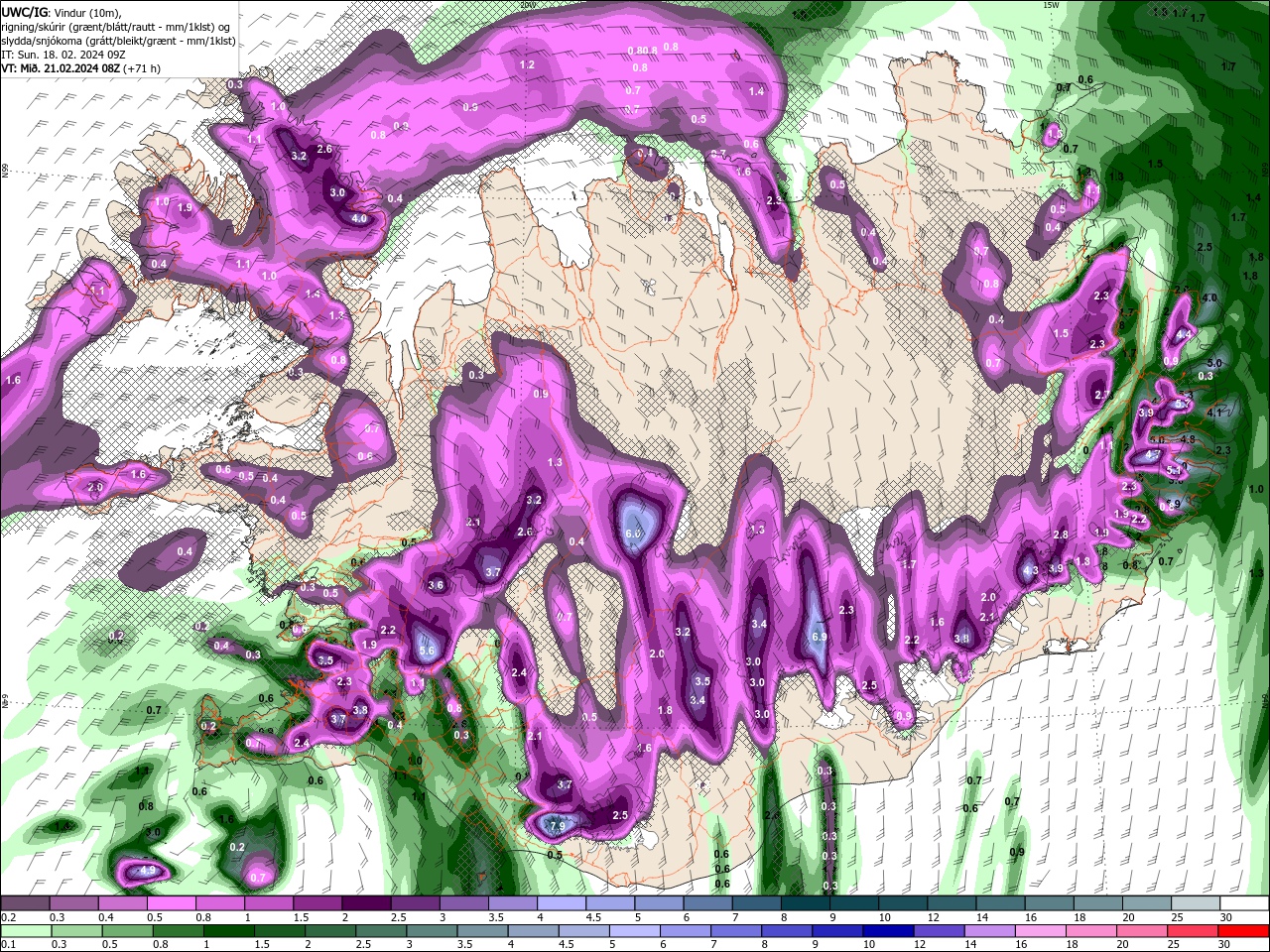
Task: Click the pale mint swatch starting the rain legend
Action: tap(27, 930)
